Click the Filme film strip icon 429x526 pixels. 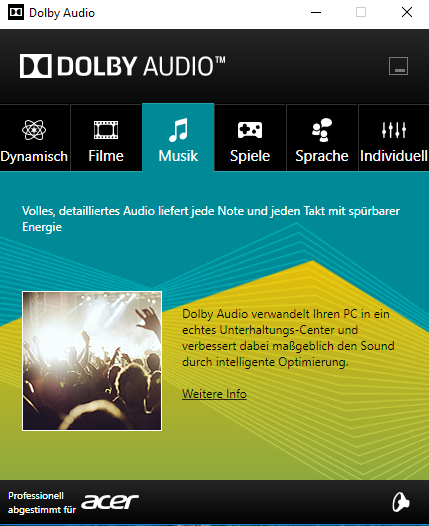click(x=106, y=130)
